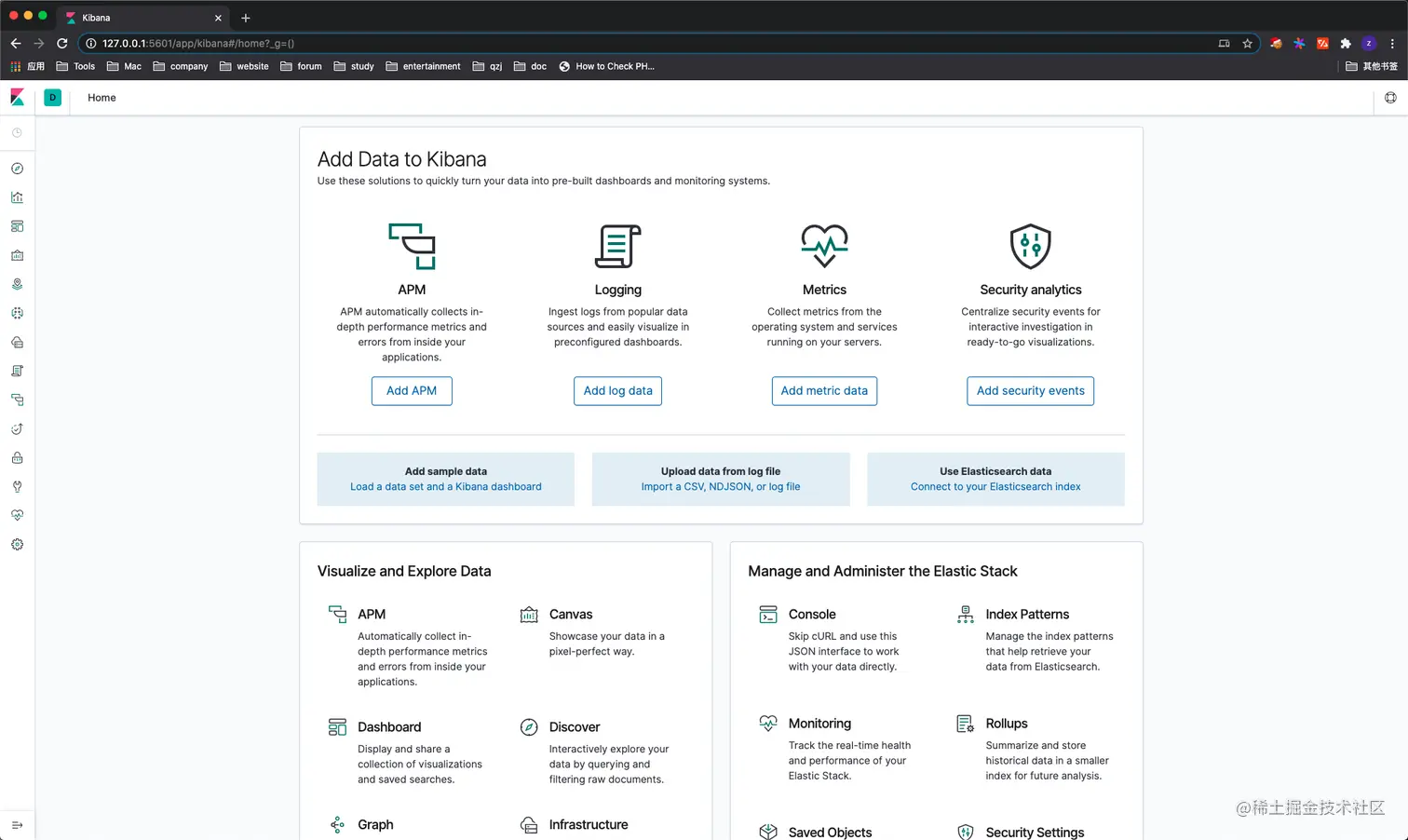Open Discover in Visualize and Explore Data

(575, 727)
